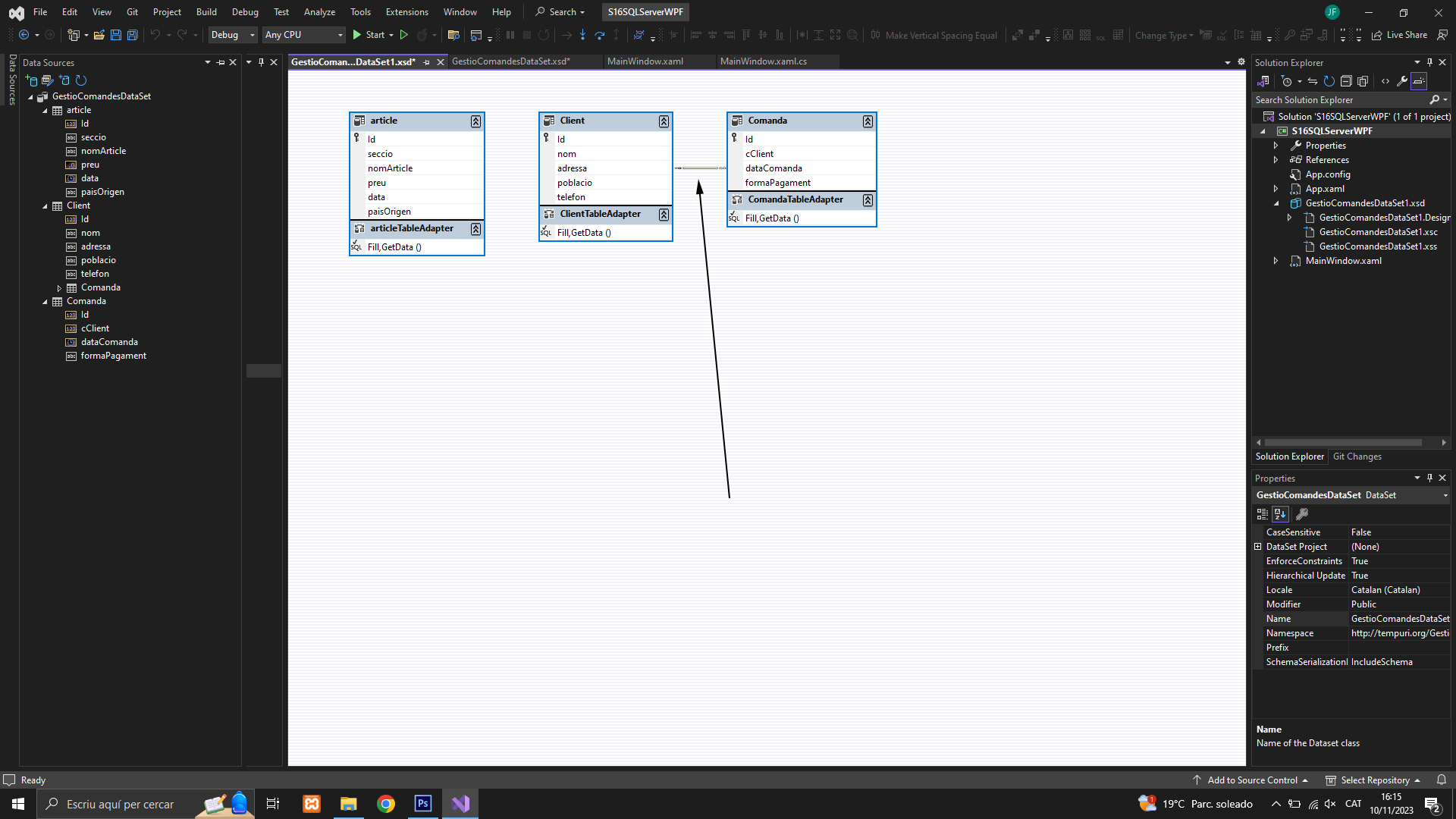
Task: Click Sync with Active Document icon
Action: [1313, 81]
